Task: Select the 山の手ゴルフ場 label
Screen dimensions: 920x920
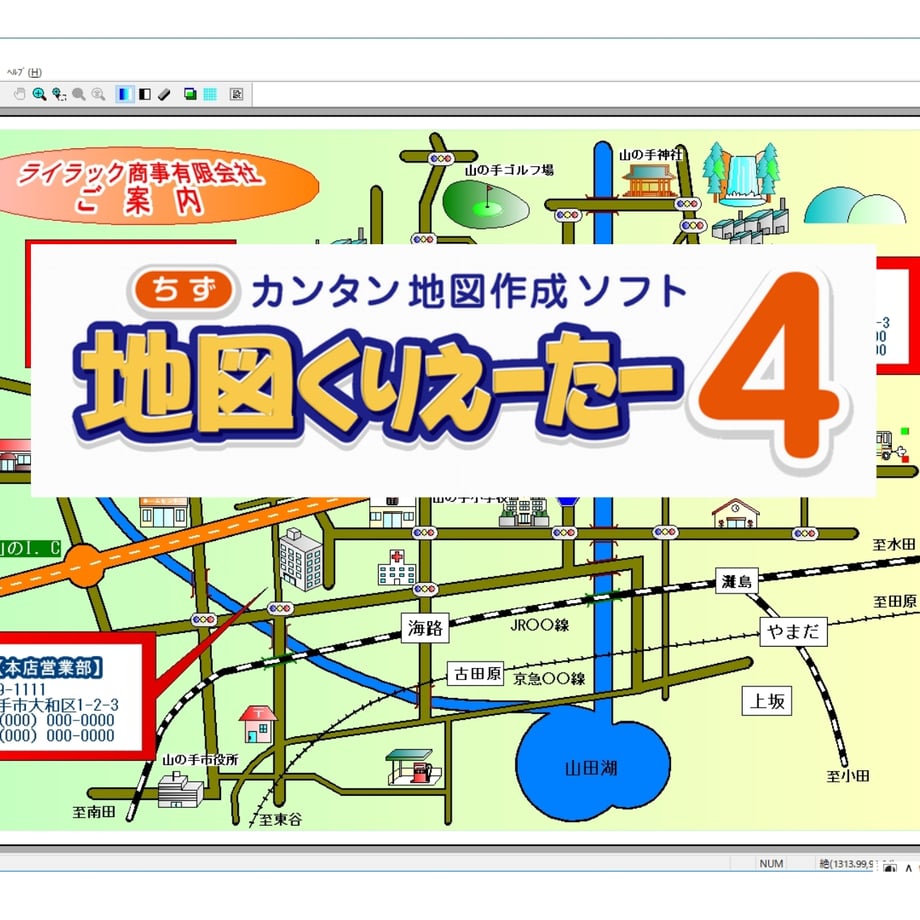Action: tap(509, 170)
